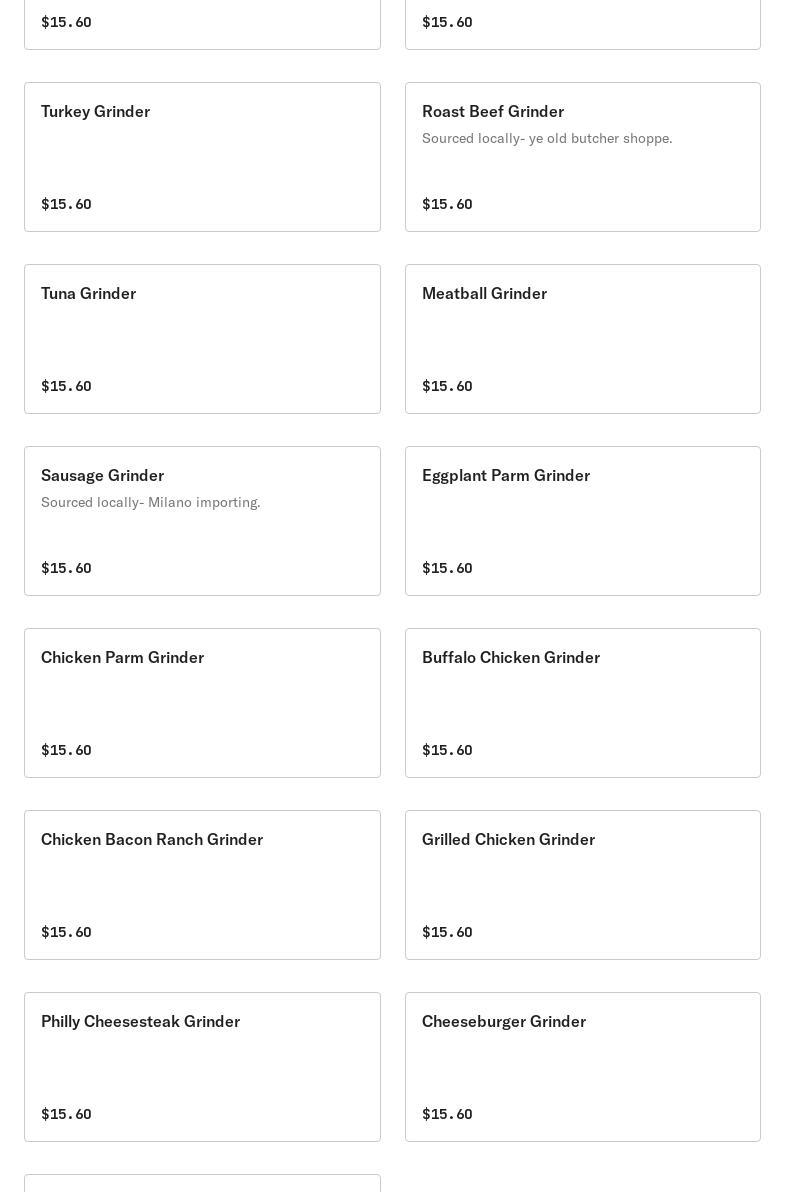The height and width of the screenshot is (1192, 785).
Task: Click the Cheeseburger Grinder price label
Action: 447,1114
